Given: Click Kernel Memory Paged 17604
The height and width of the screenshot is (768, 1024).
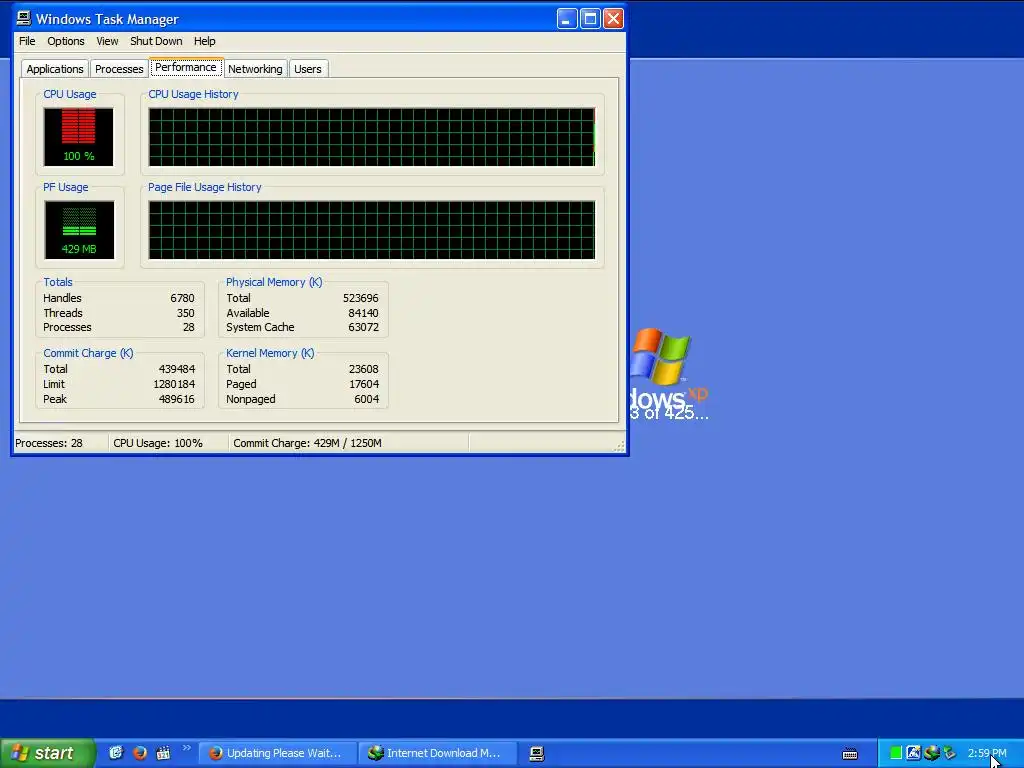Looking at the screenshot, I should 364,384.
